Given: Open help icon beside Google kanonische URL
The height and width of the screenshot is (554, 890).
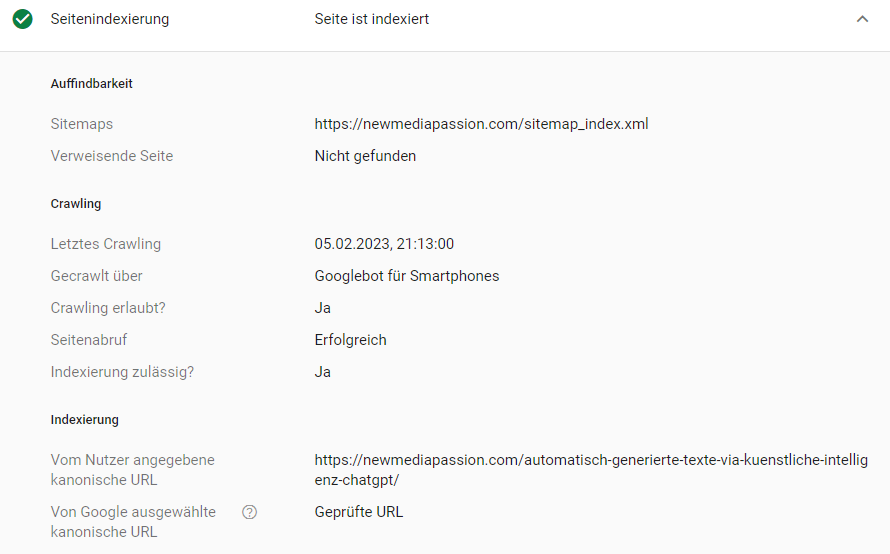Looking at the screenshot, I should point(249,512).
